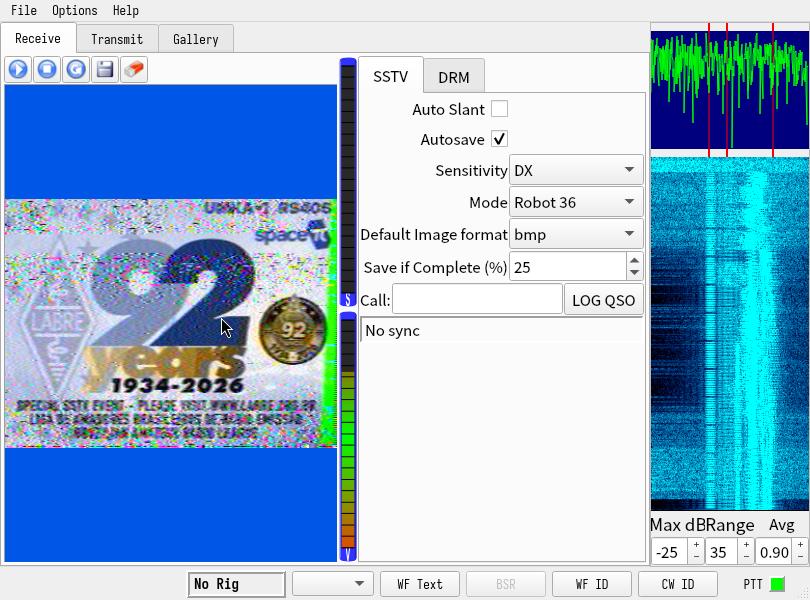The height and width of the screenshot is (600, 810).
Task: Open the Sensitivity dropdown showing DX
Action: click(575, 170)
